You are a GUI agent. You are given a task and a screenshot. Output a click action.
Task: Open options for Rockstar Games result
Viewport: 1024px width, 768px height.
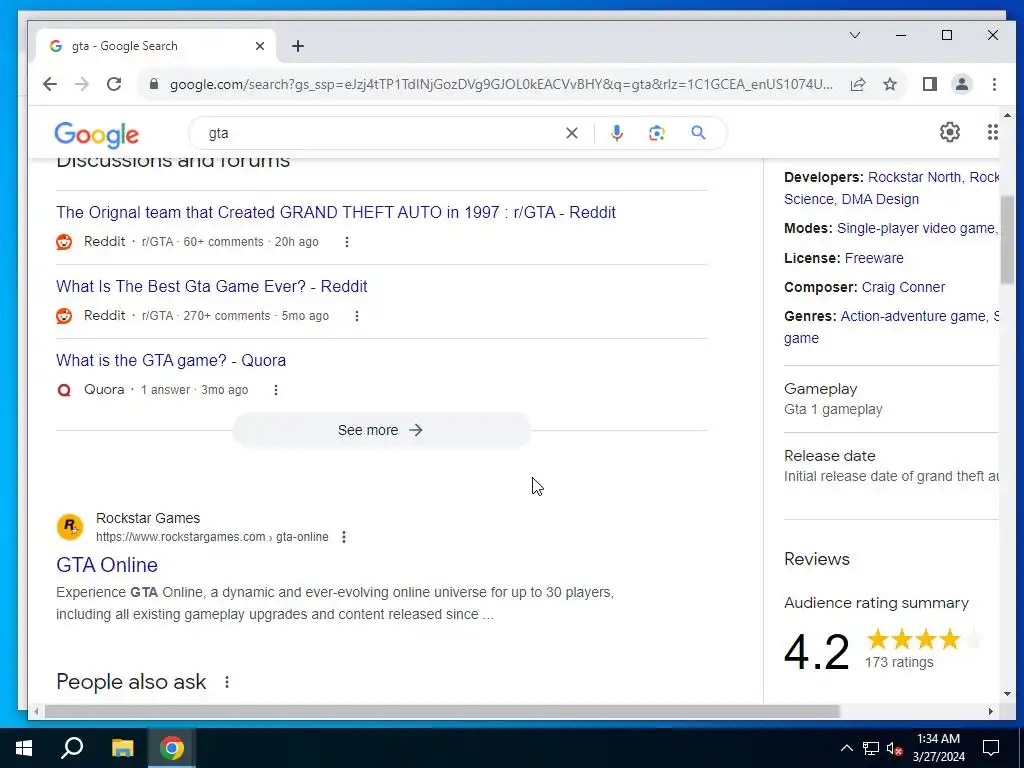pyautogui.click(x=344, y=537)
